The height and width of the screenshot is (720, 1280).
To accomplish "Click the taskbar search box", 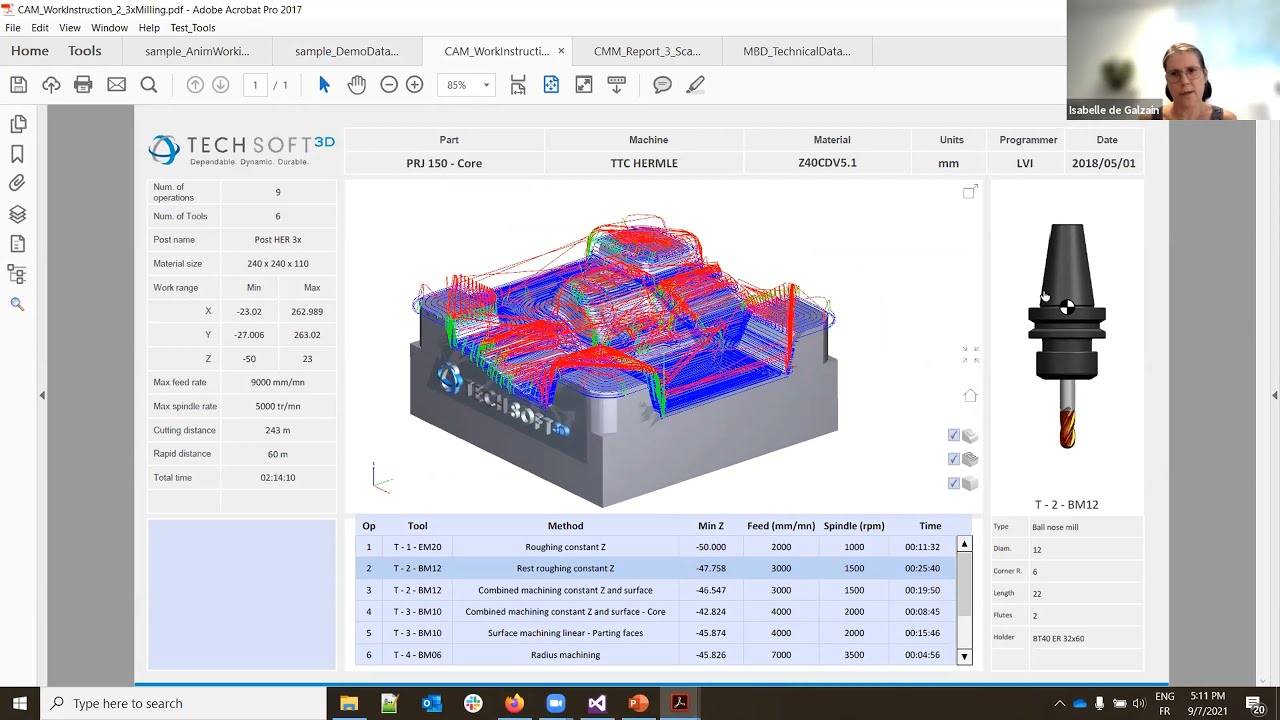I will (183, 703).
